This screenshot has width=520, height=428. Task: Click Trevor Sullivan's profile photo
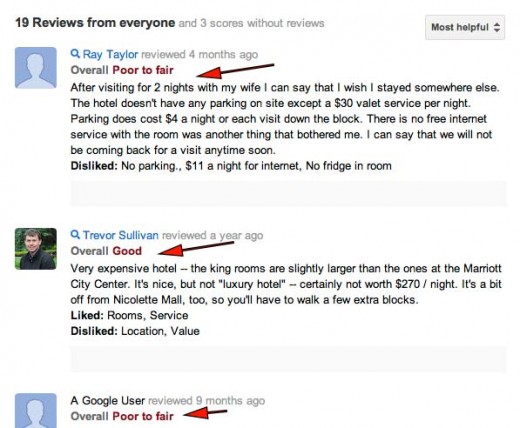36,249
